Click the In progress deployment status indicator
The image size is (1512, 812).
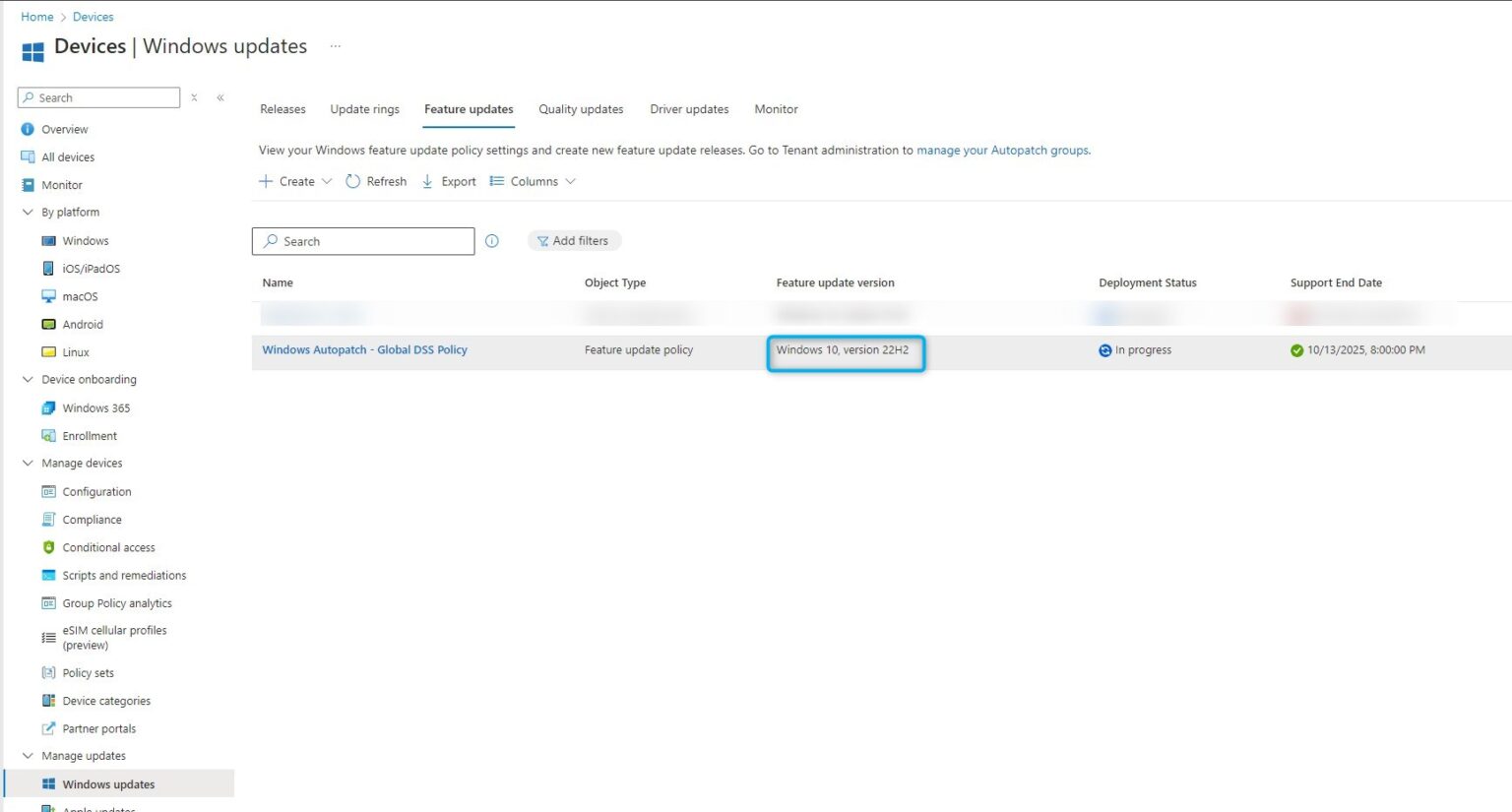click(x=1135, y=349)
